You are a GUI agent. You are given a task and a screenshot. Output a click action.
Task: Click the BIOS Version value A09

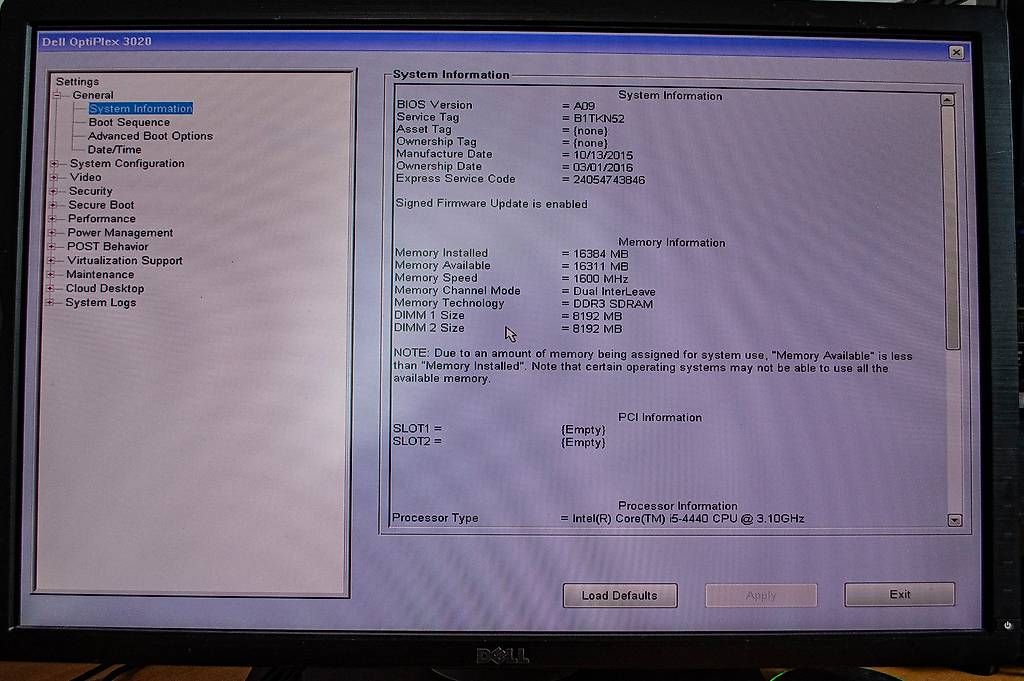point(584,106)
